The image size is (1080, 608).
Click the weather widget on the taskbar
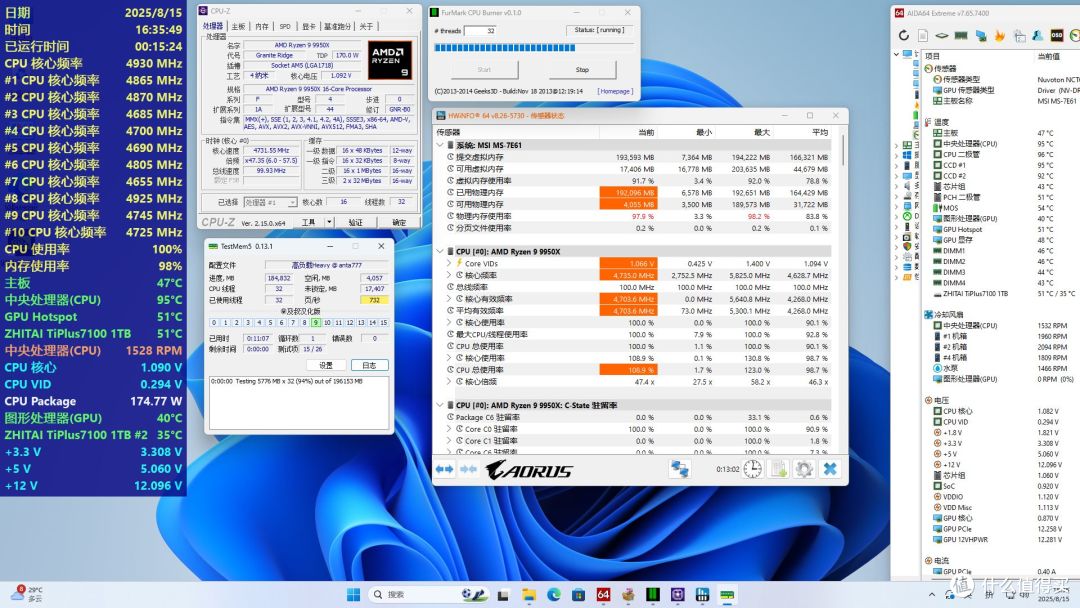coord(26,594)
